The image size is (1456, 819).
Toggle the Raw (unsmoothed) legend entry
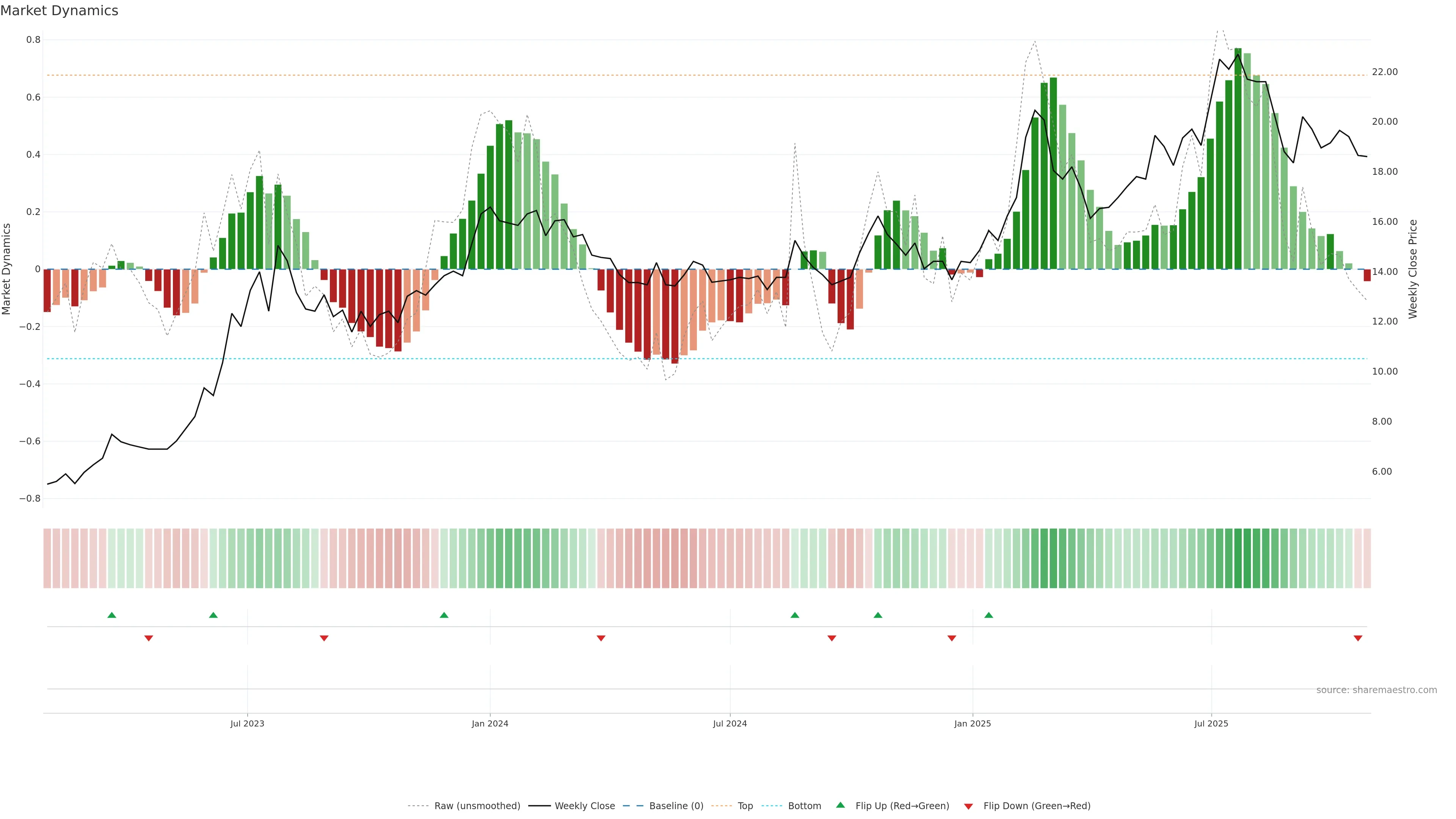(x=477, y=806)
